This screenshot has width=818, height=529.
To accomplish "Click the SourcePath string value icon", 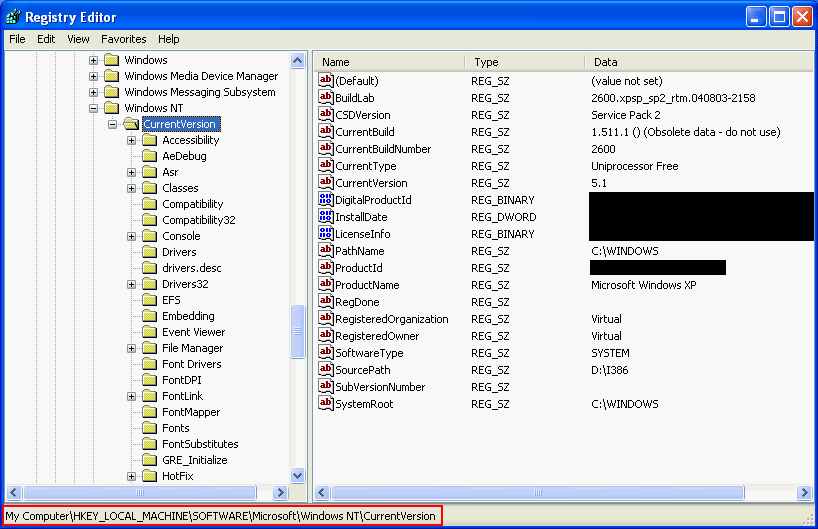I will (326, 369).
